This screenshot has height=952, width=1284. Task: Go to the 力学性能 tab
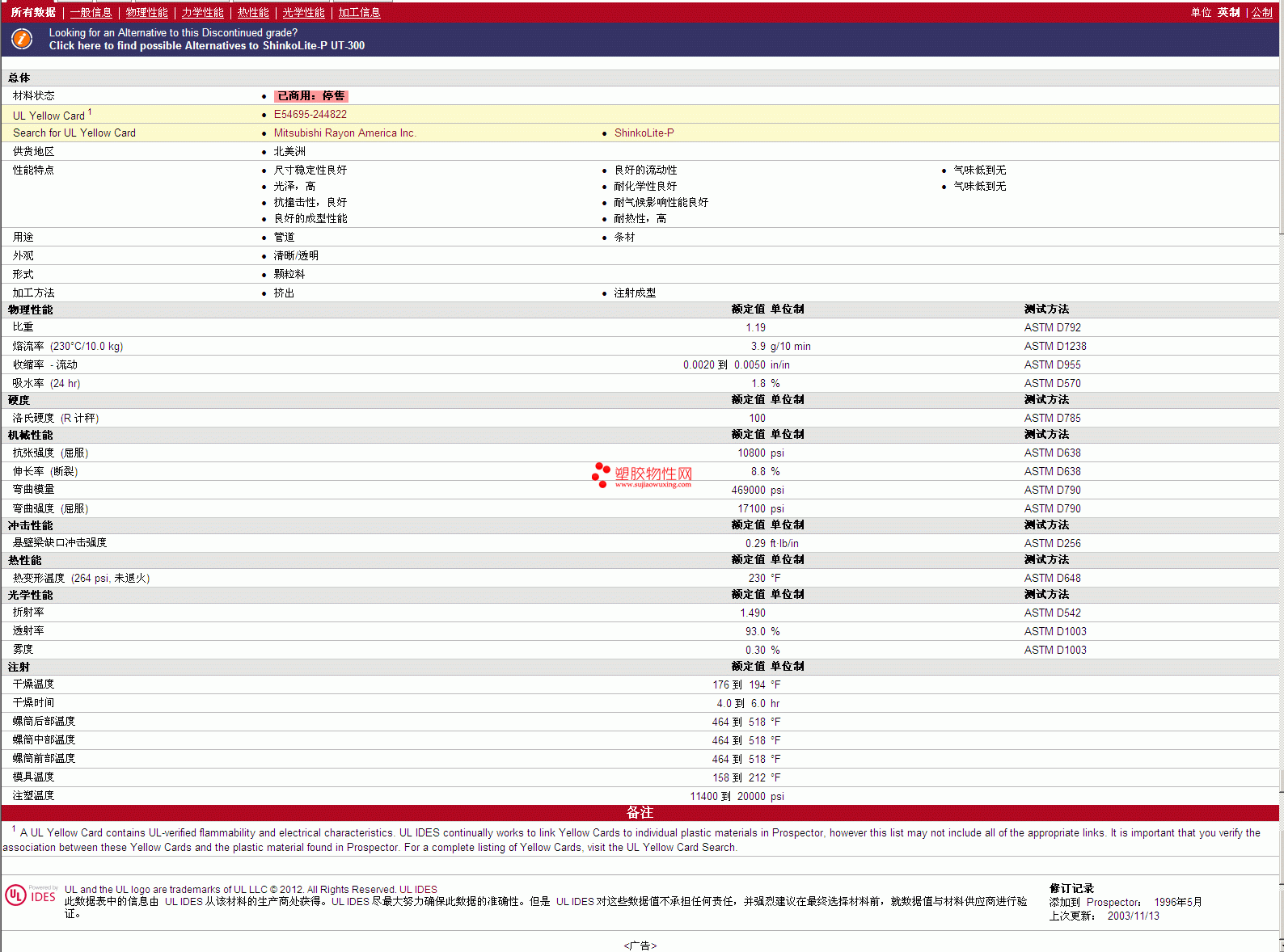202,12
